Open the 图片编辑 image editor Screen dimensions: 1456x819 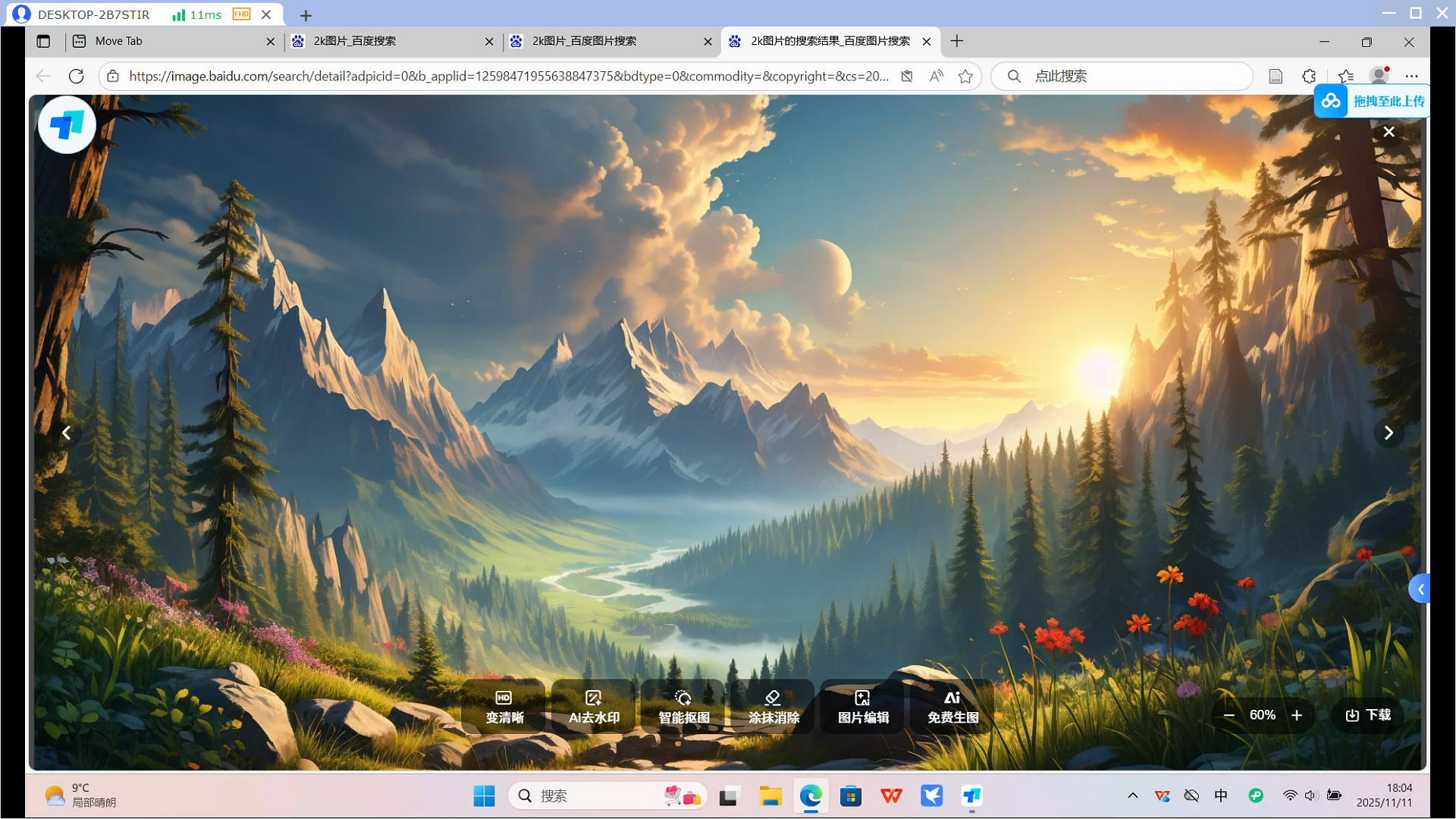tap(863, 707)
